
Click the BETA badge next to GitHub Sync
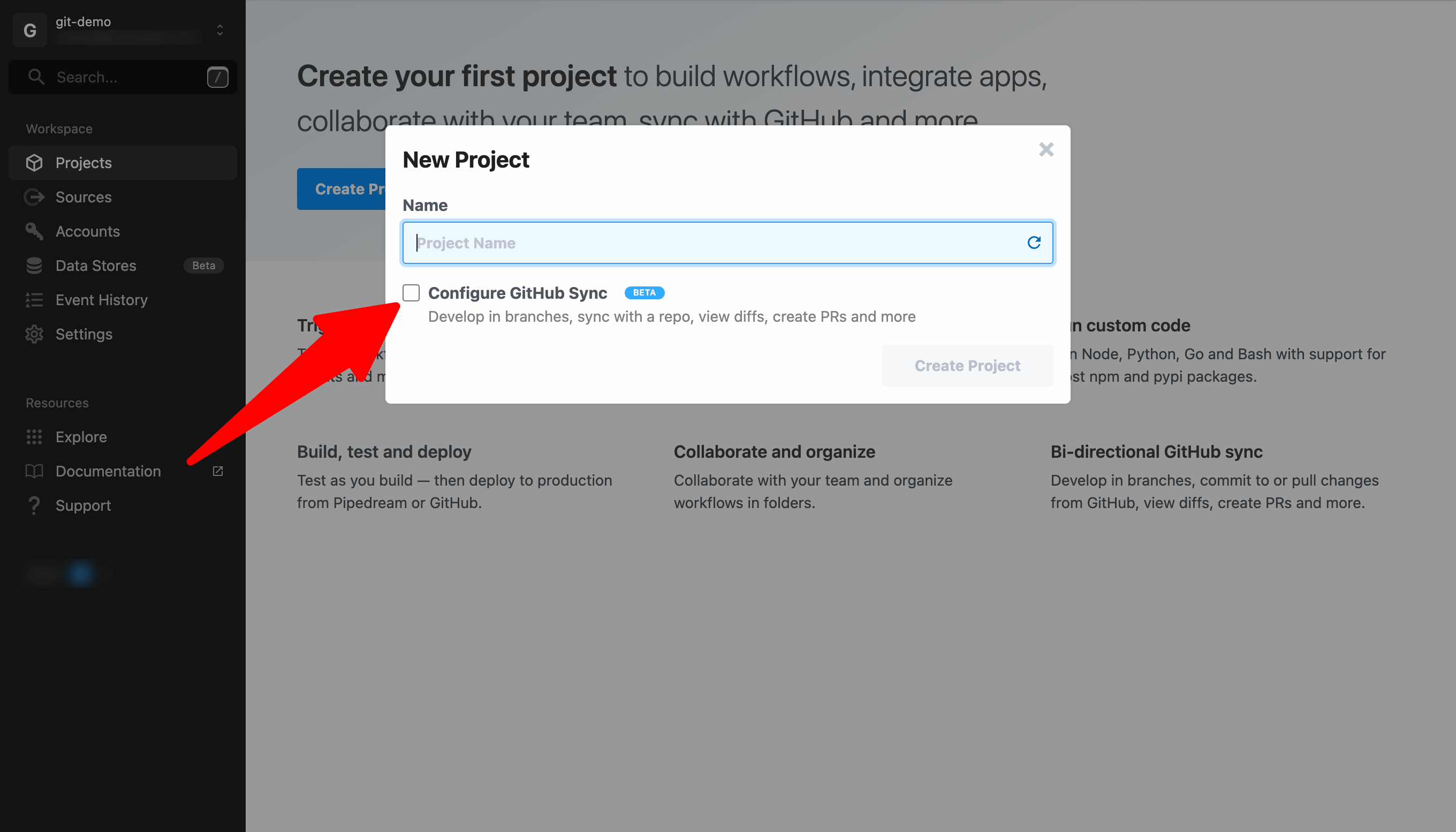click(x=644, y=292)
